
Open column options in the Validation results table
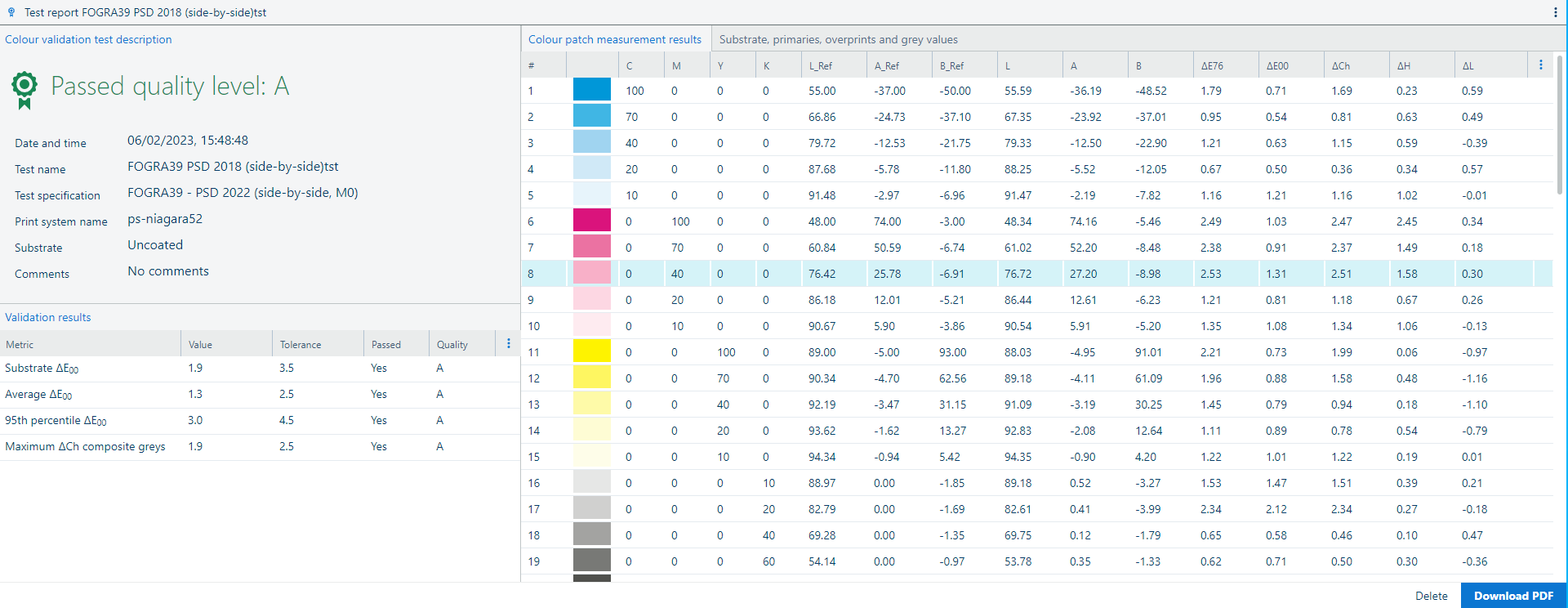(508, 344)
